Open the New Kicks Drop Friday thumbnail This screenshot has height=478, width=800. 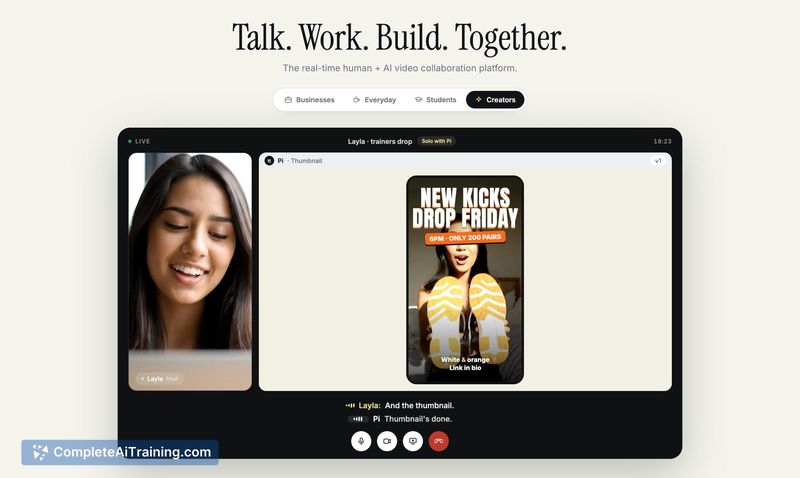465,280
